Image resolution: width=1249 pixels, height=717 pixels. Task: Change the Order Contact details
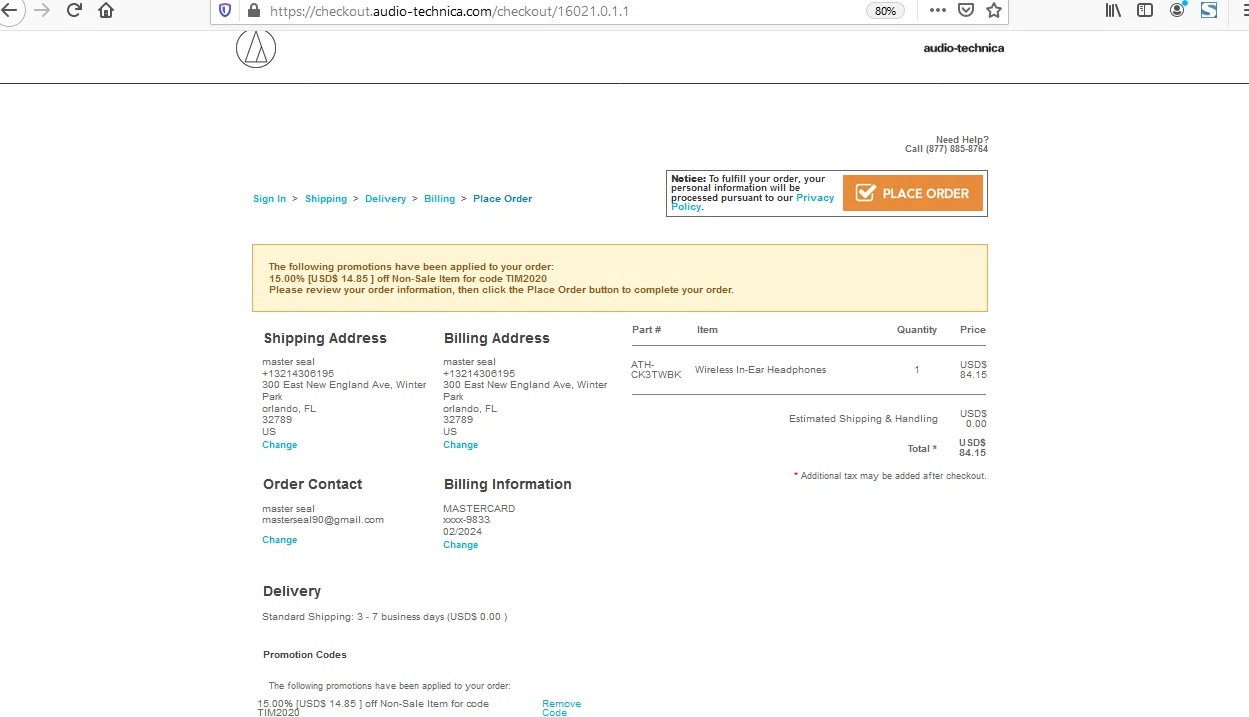(279, 540)
